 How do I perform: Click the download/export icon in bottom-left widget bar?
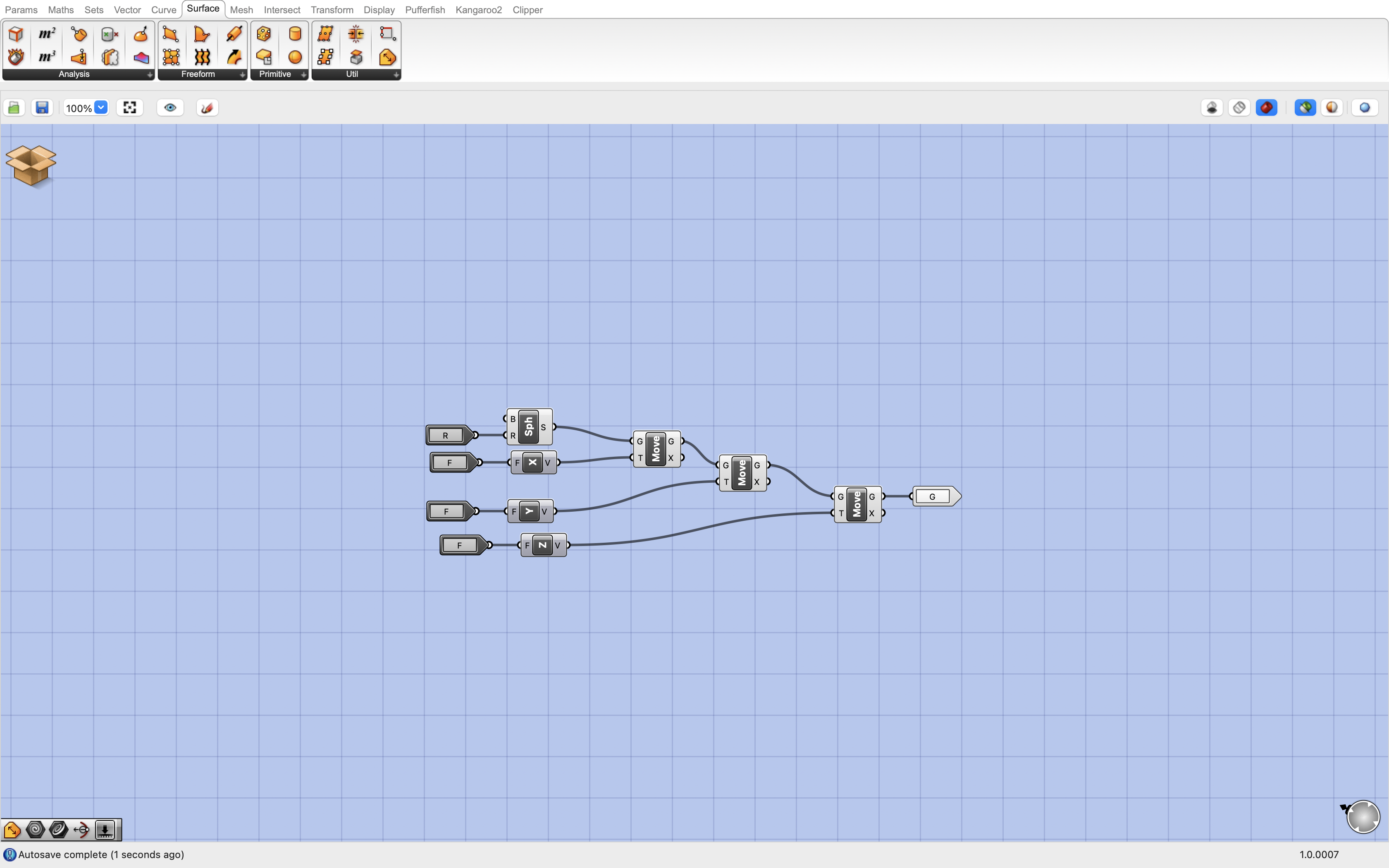tap(105, 829)
